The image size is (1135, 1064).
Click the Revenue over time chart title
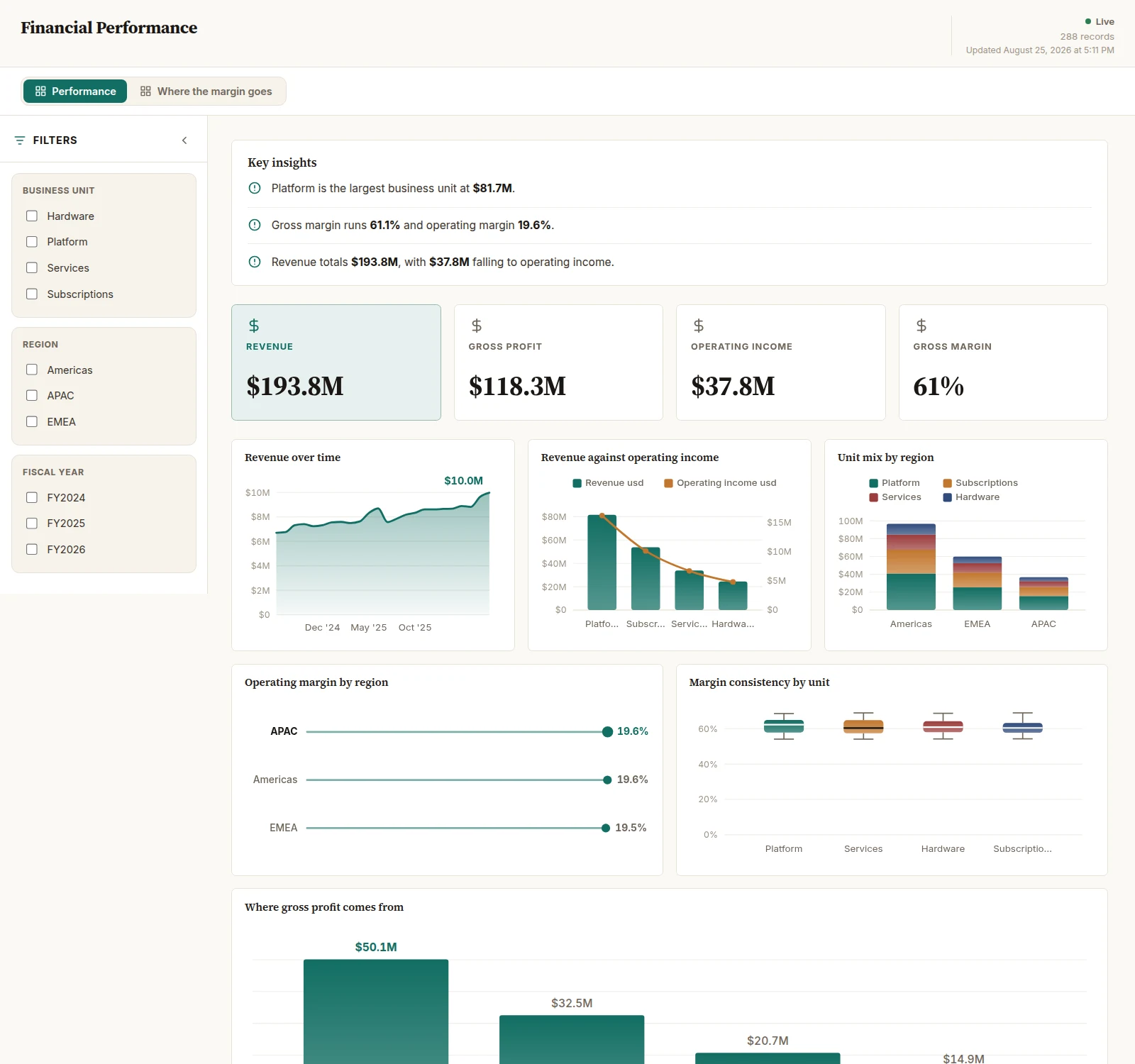[x=292, y=458]
